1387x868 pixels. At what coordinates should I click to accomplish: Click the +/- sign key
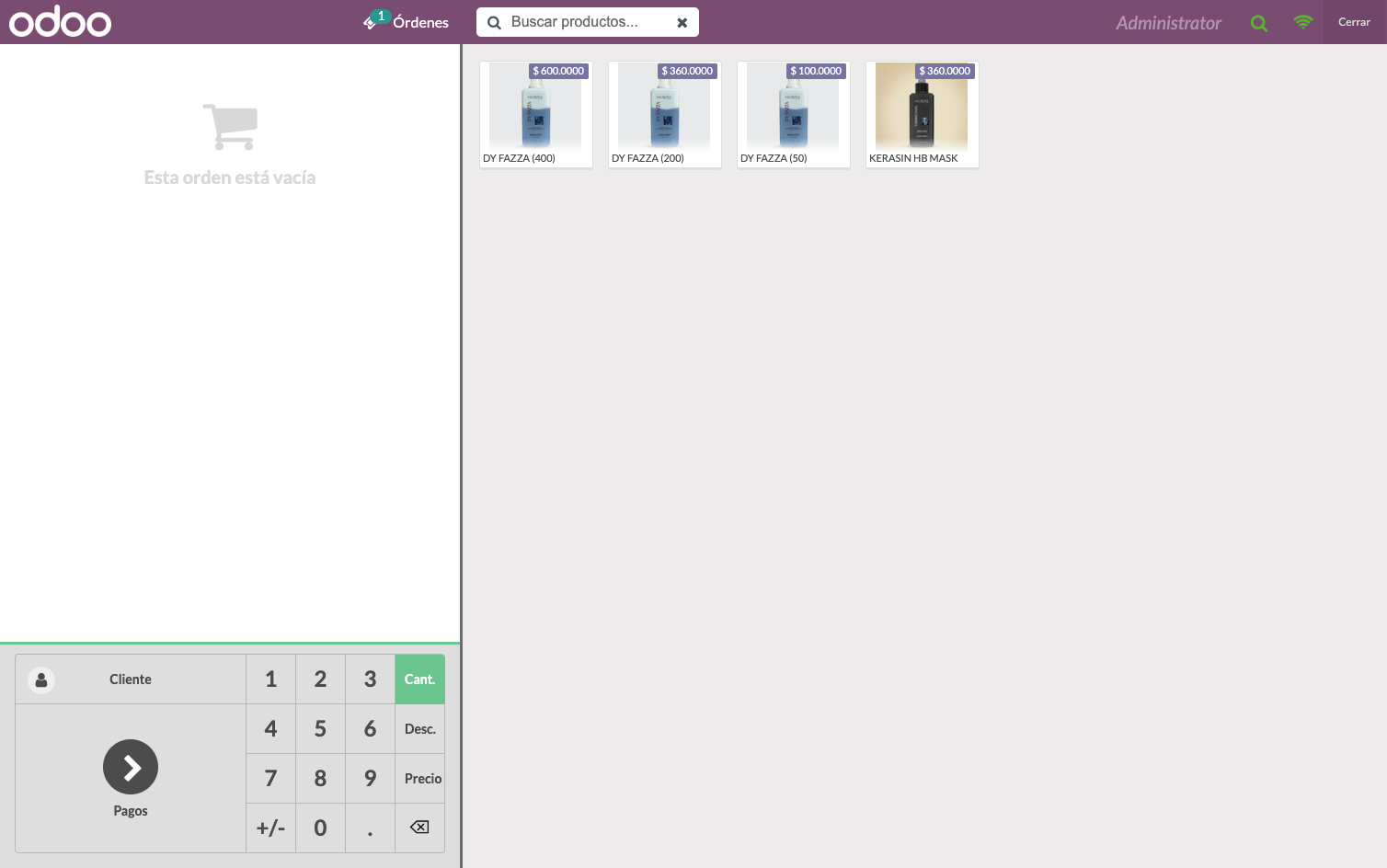tap(271, 828)
